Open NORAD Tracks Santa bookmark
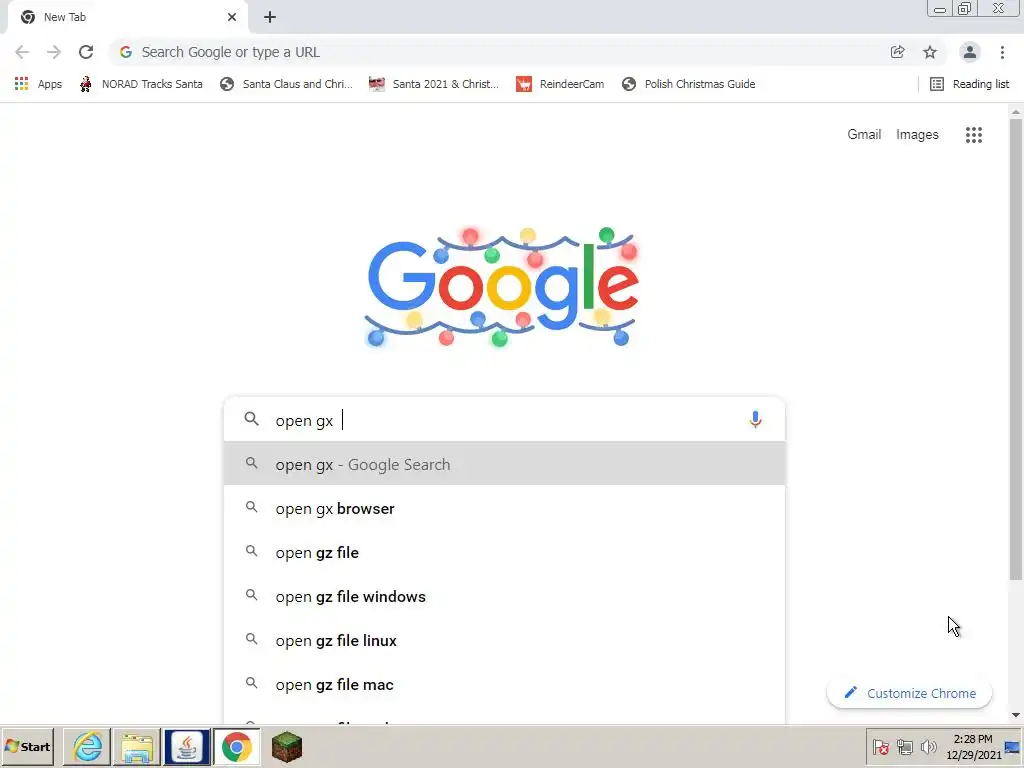1024x768 pixels. (x=140, y=84)
